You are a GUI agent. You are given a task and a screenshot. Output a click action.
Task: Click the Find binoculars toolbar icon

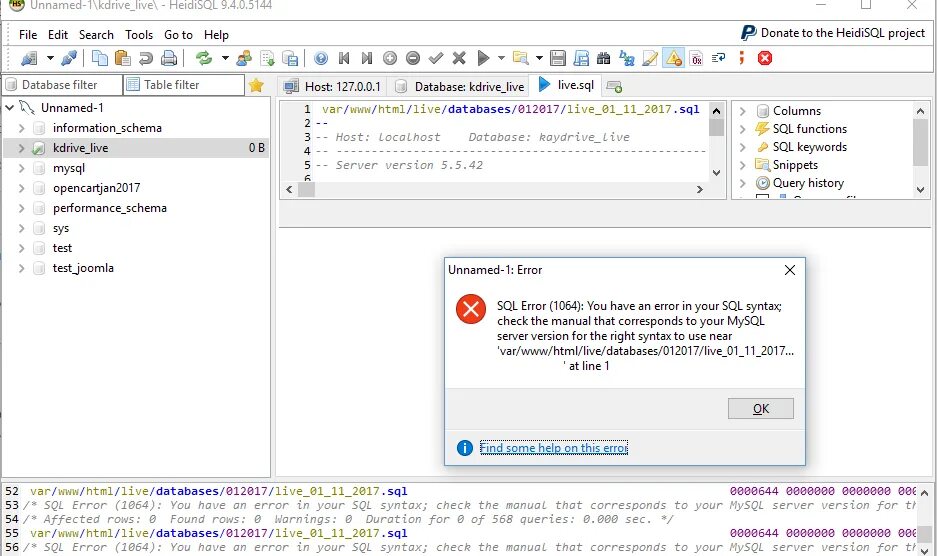click(x=604, y=58)
